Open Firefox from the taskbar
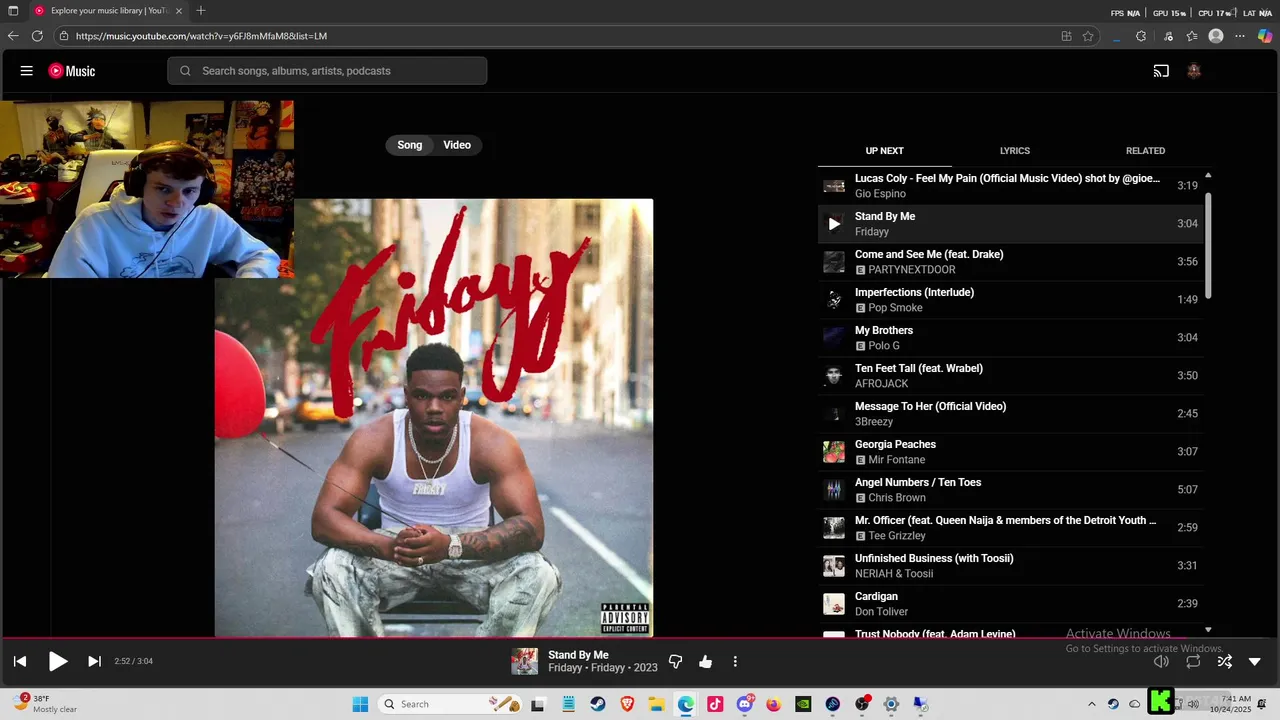The height and width of the screenshot is (720, 1280). click(774, 704)
